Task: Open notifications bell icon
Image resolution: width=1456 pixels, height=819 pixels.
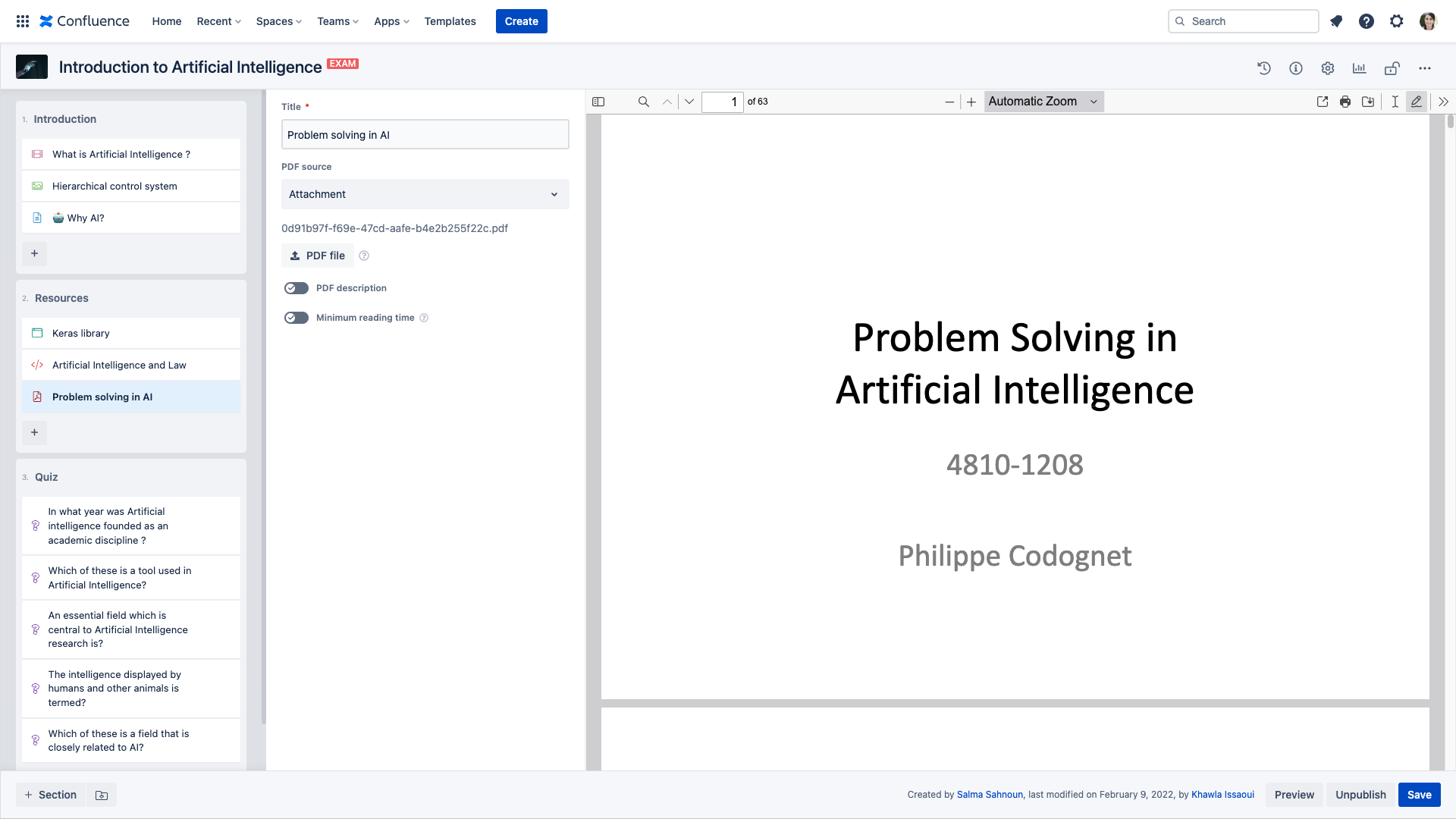Action: pyautogui.click(x=1336, y=21)
